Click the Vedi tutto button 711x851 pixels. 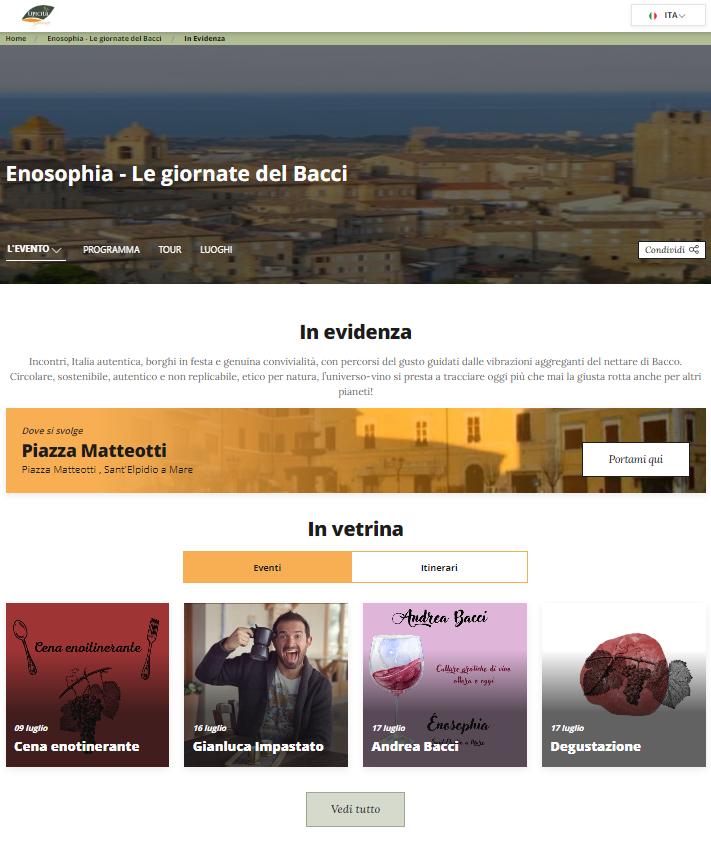(x=356, y=809)
